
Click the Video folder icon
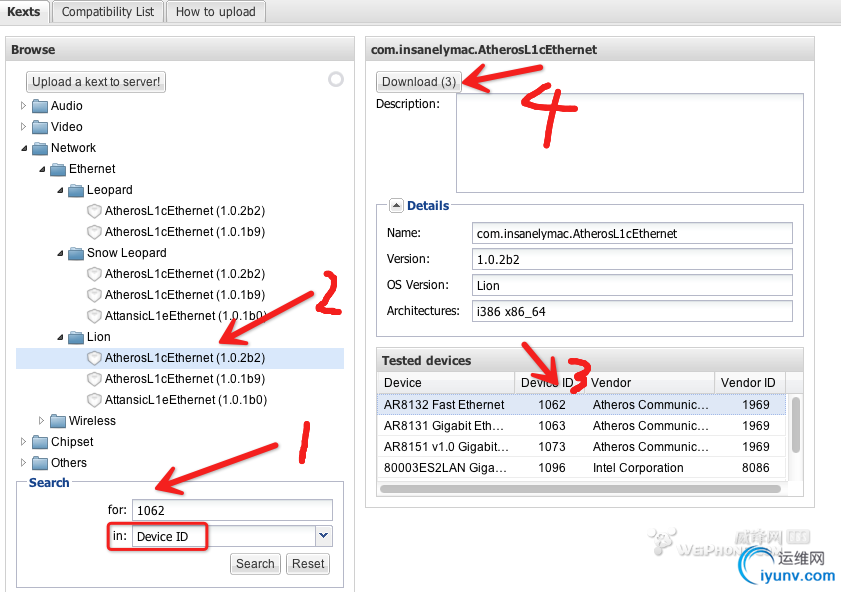[x=40, y=127]
